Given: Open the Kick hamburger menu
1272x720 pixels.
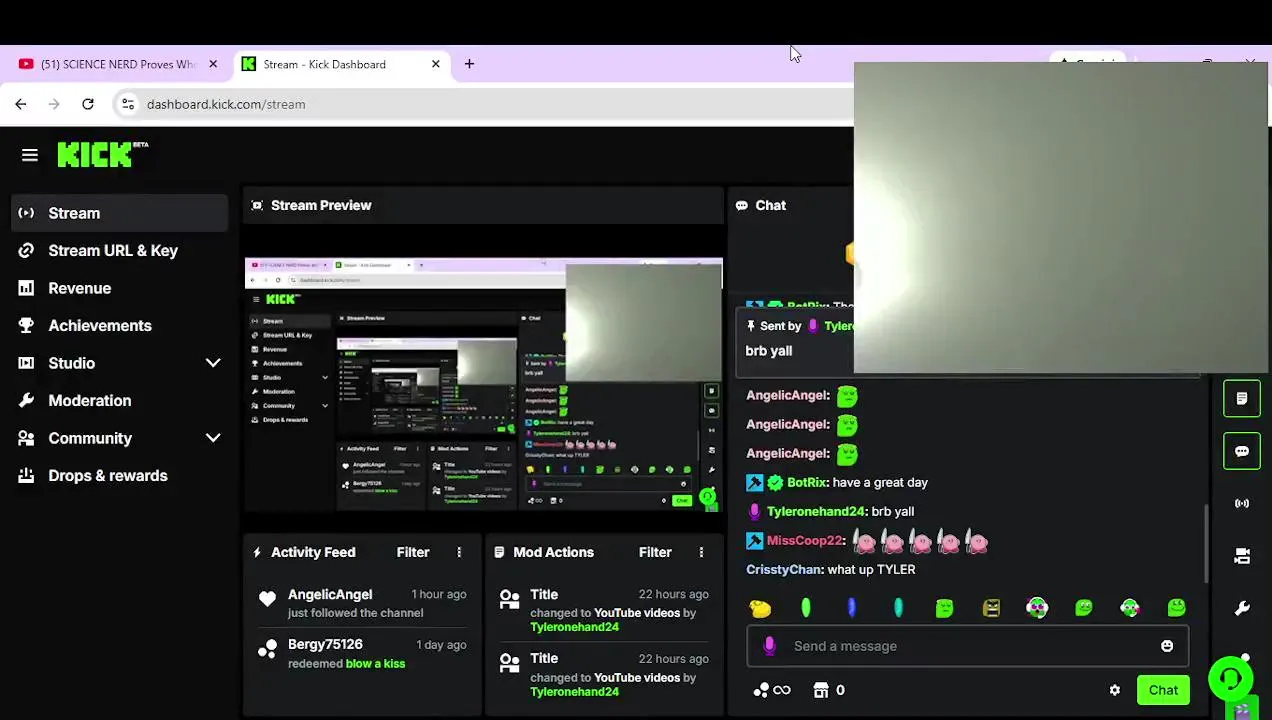Looking at the screenshot, I should (x=30, y=155).
